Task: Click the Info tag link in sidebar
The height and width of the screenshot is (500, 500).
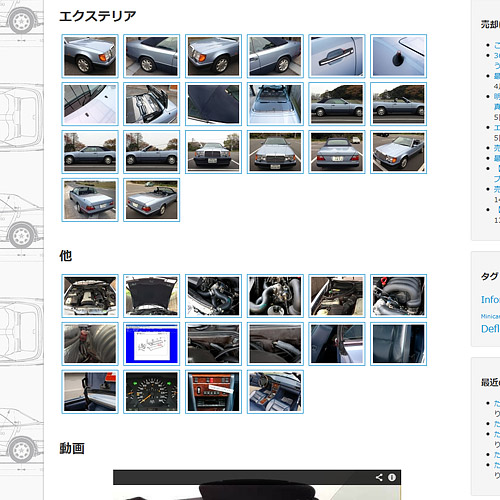Action: pos(490,299)
